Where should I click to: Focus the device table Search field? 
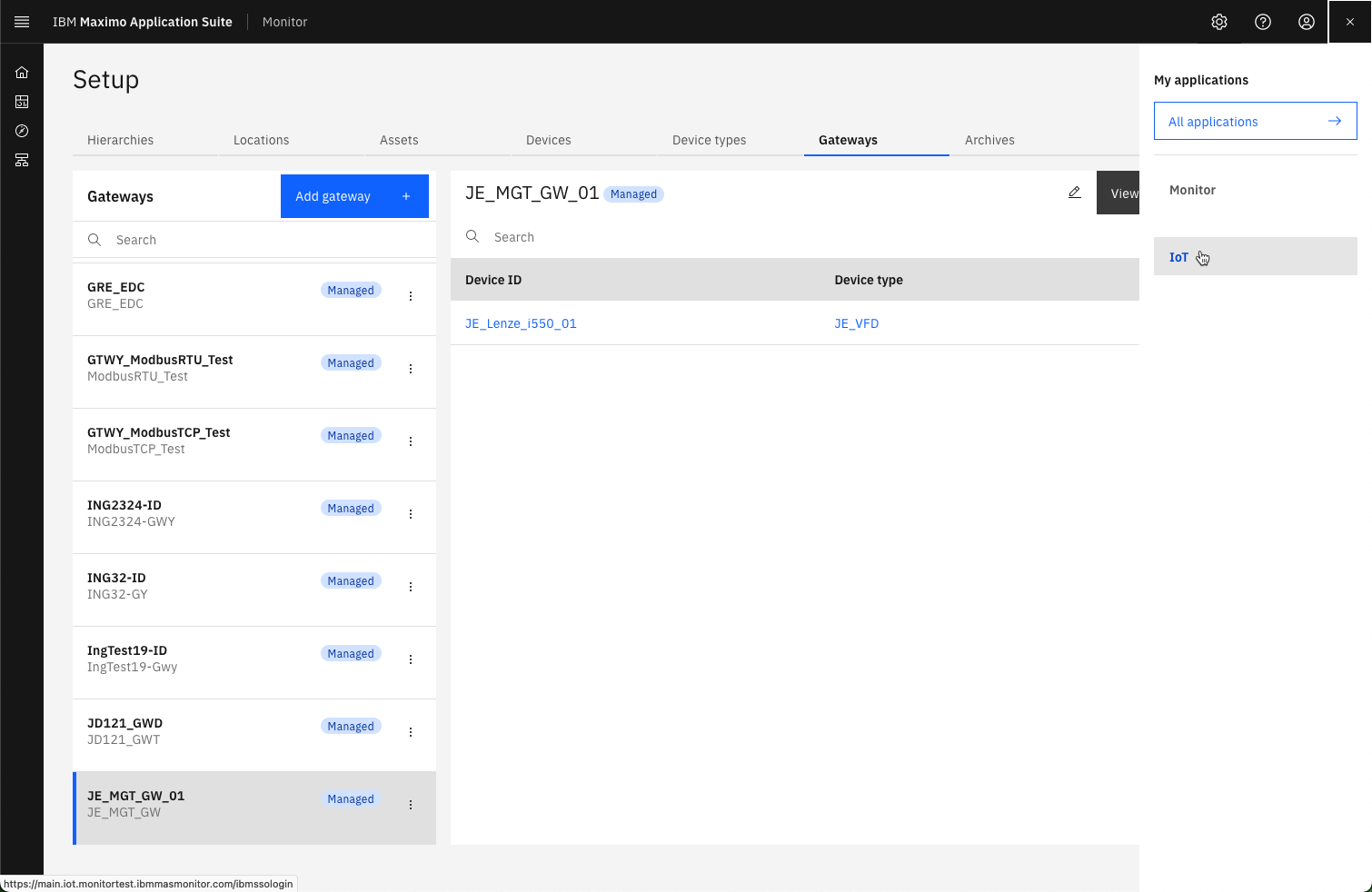point(795,236)
